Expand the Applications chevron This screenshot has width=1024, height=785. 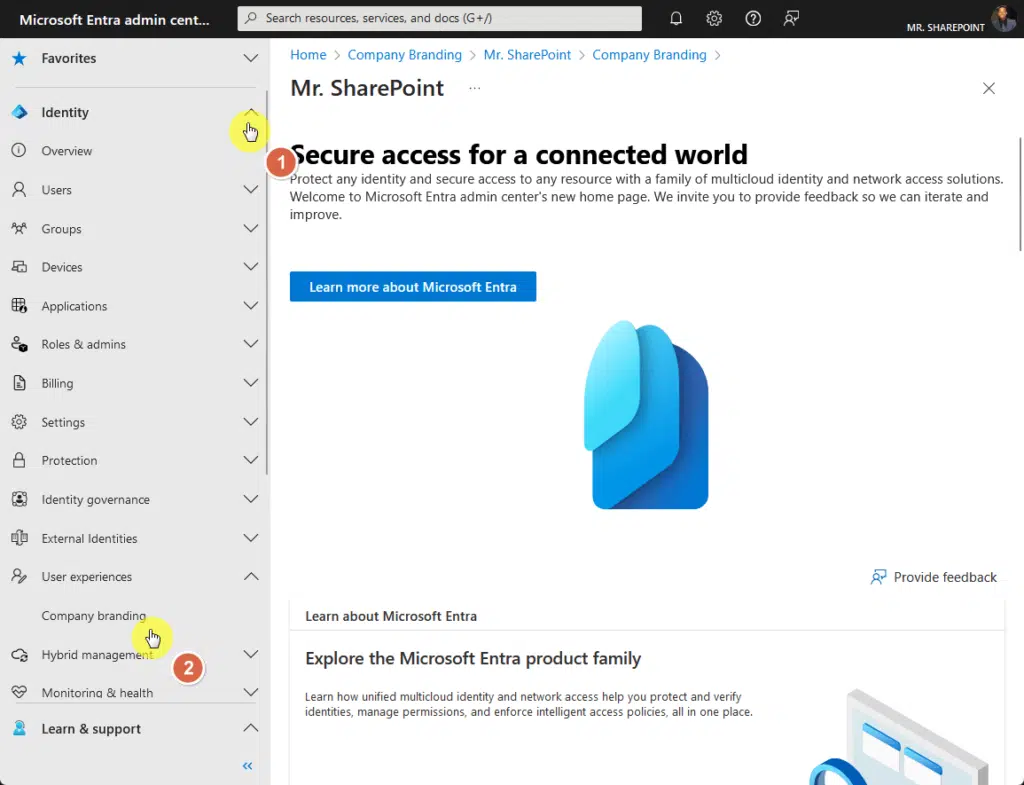[x=251, y=306]
